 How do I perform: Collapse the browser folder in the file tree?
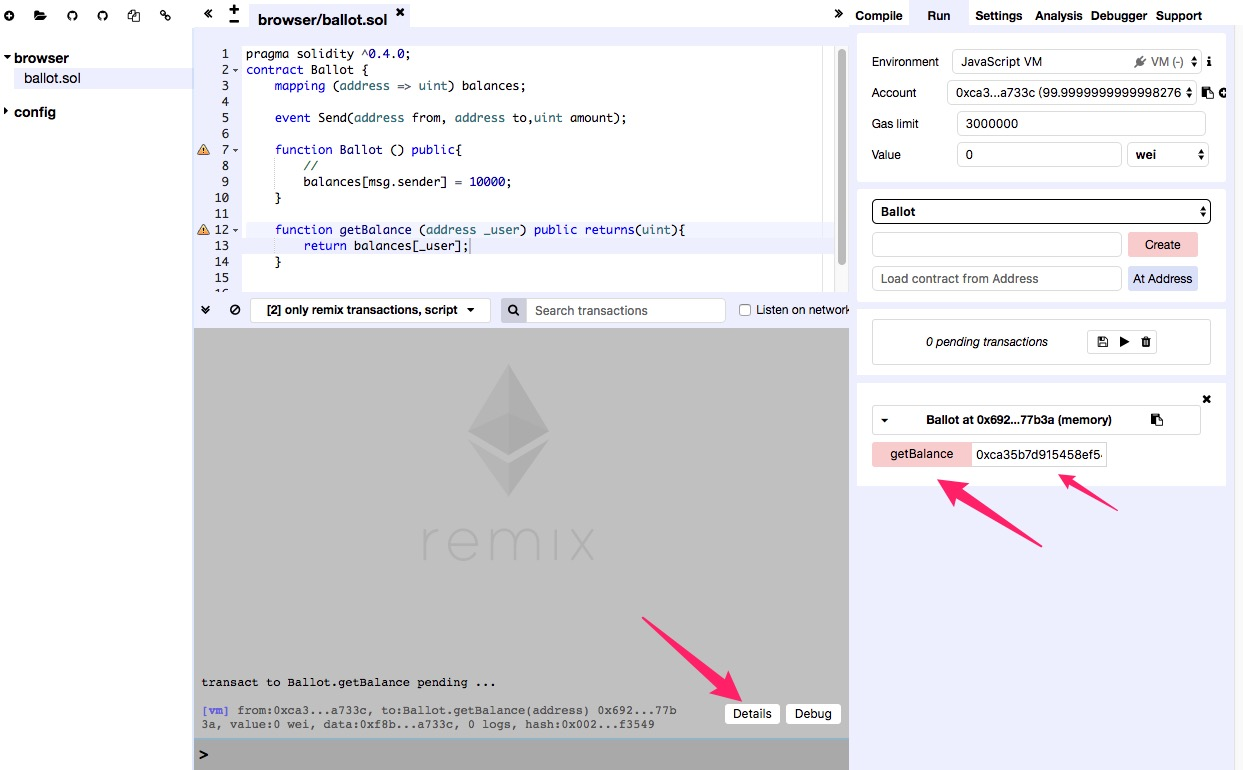(7, 58)
